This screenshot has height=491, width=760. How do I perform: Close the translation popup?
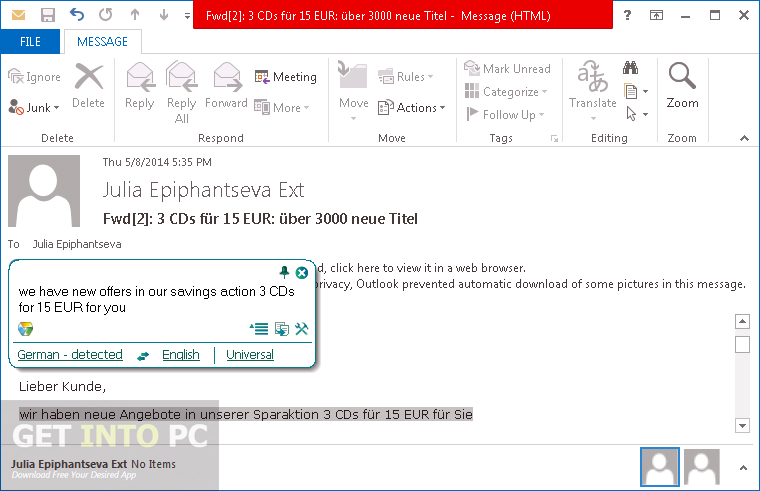pos(301,273)
